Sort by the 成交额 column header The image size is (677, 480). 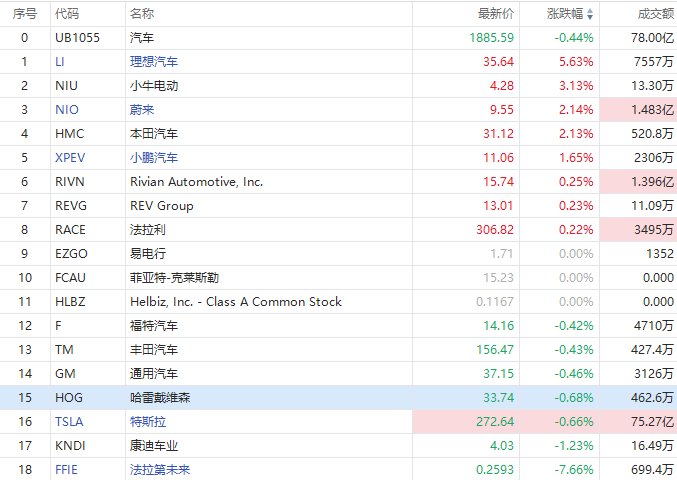click(x=655, y=14)
